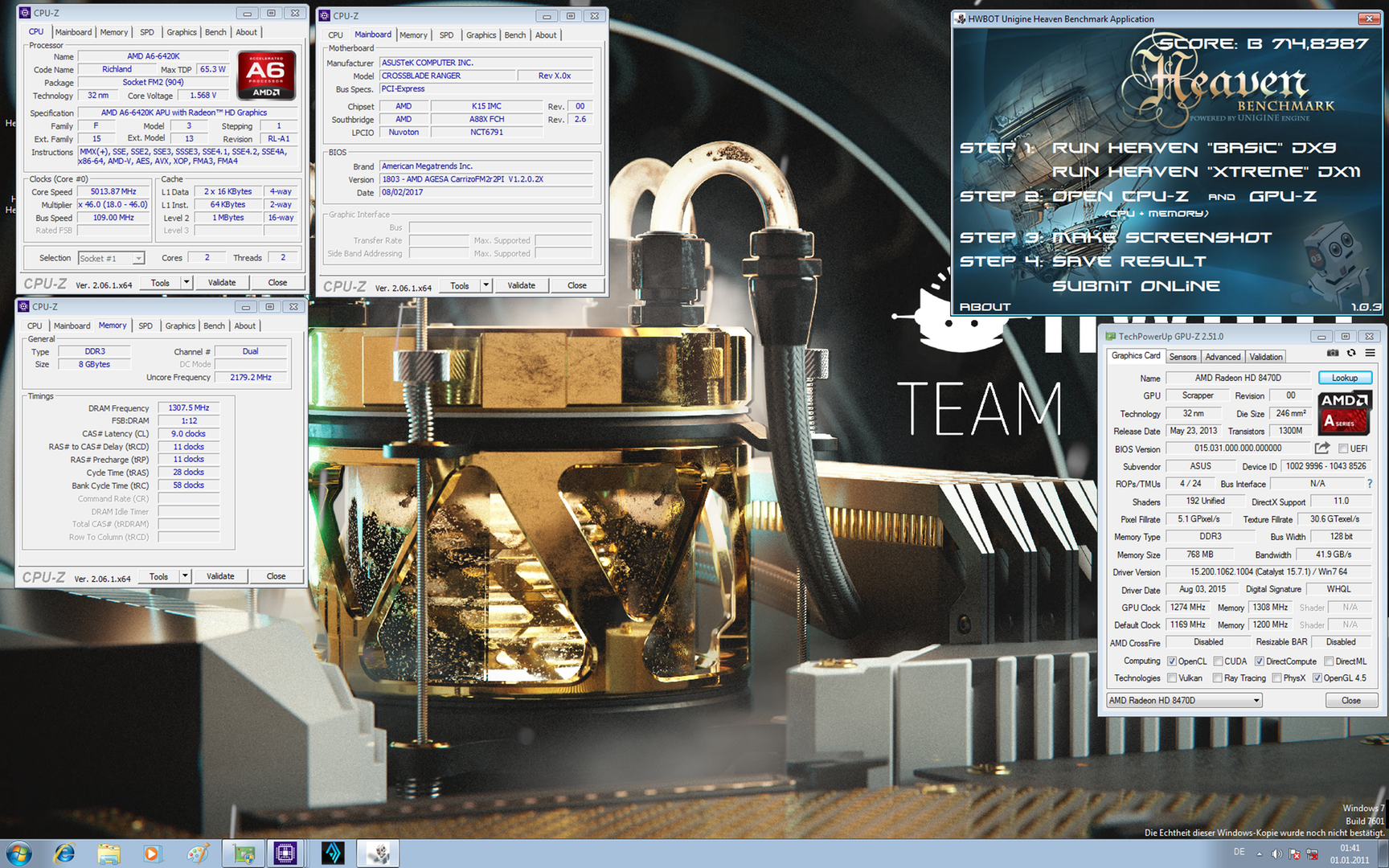The height and width of the screenshot is (868, 1389).
Task: Click AMD A series logo in GPU-Z
Action: pos(1344,411)
